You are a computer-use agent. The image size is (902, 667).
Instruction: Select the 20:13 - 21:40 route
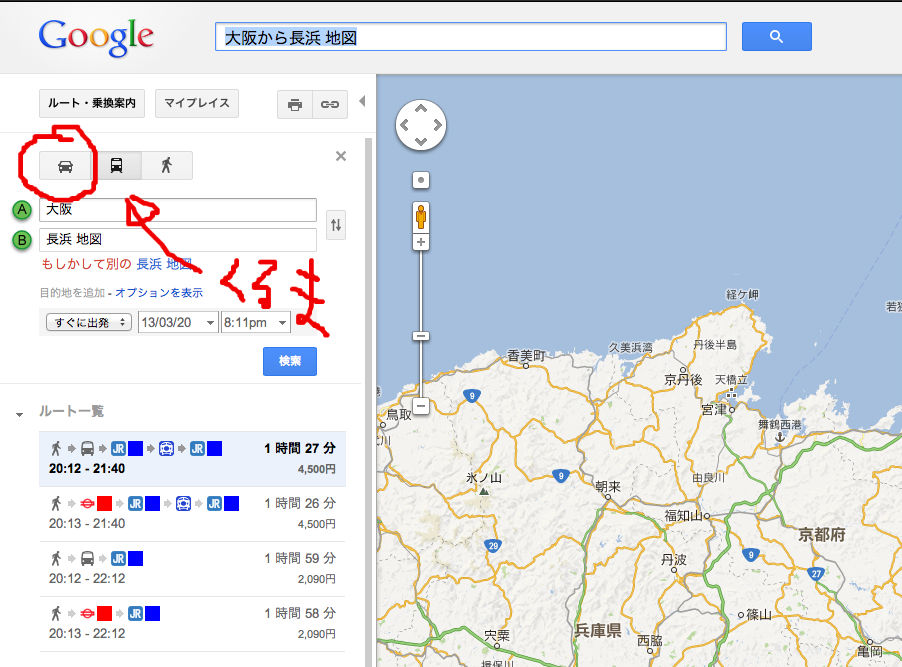click(192, 514)
